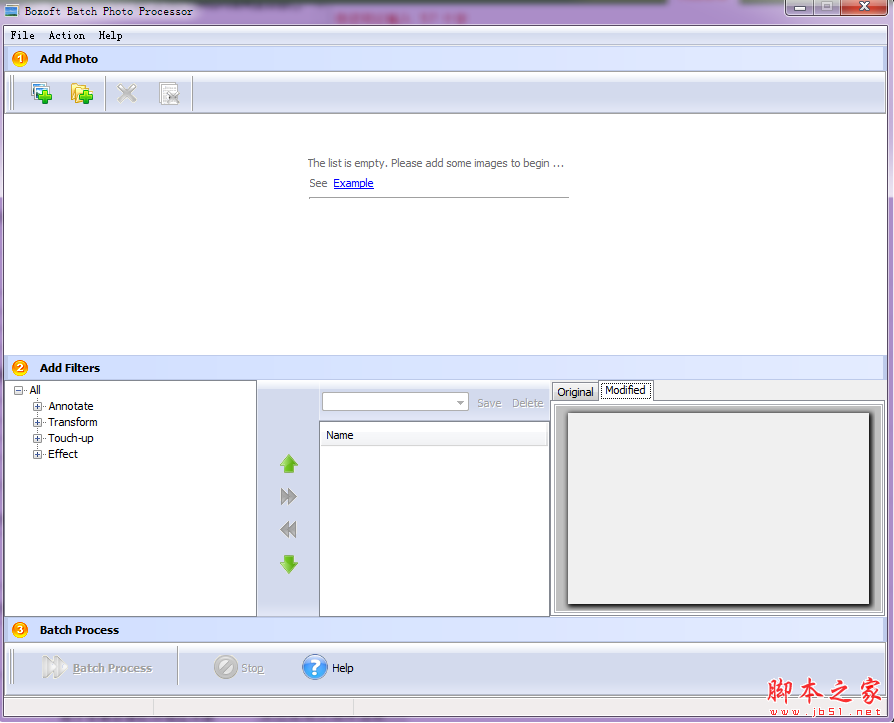Screen dimensions: 894x723
Task: Click the Add Filters section header
Action: (x=445, y=368)
